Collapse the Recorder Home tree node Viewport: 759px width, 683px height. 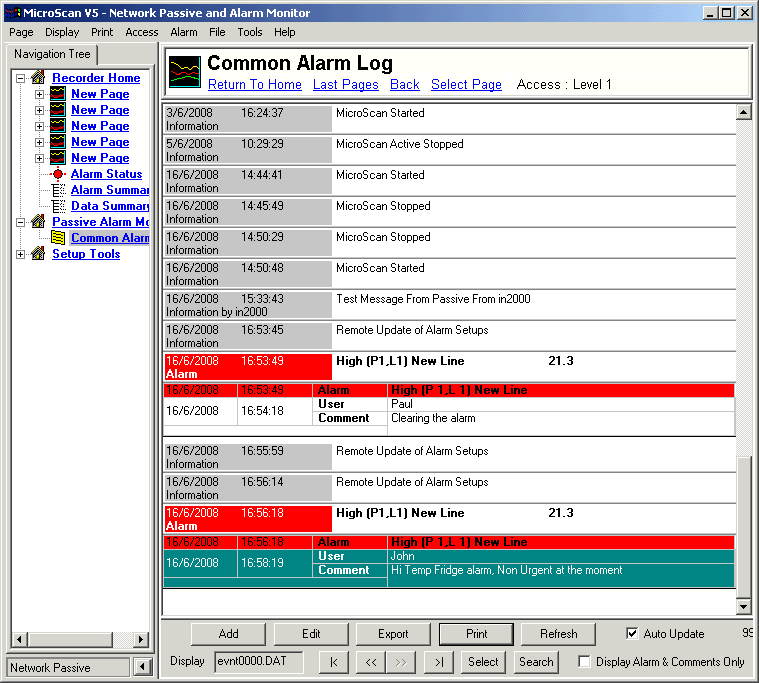point(20,78)
